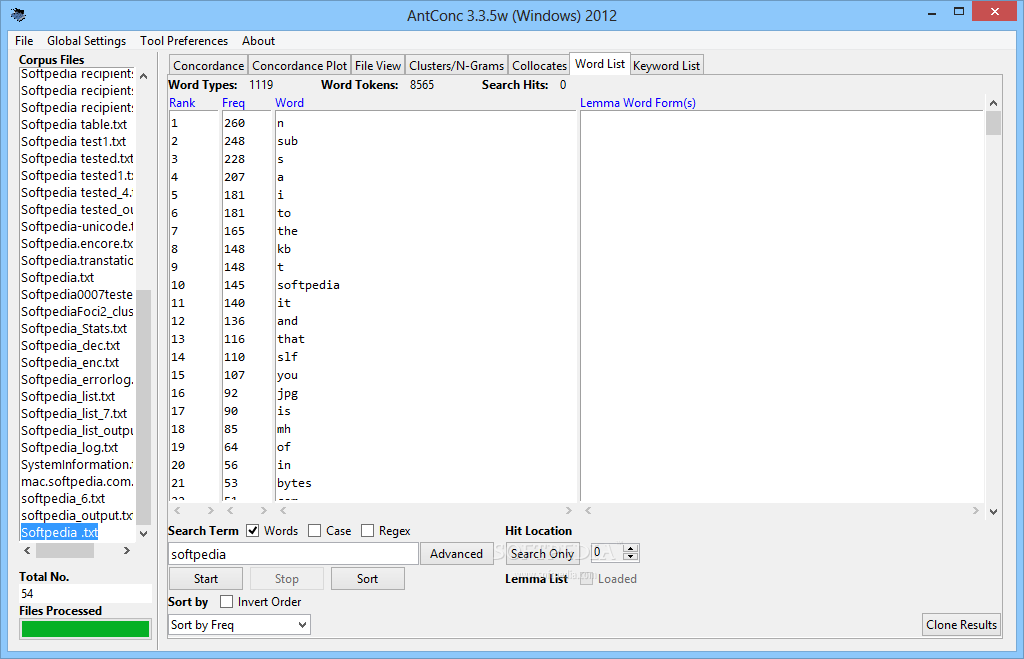
Task: Select Softpedia table.txt in corpus files
Action: [74, 125]
